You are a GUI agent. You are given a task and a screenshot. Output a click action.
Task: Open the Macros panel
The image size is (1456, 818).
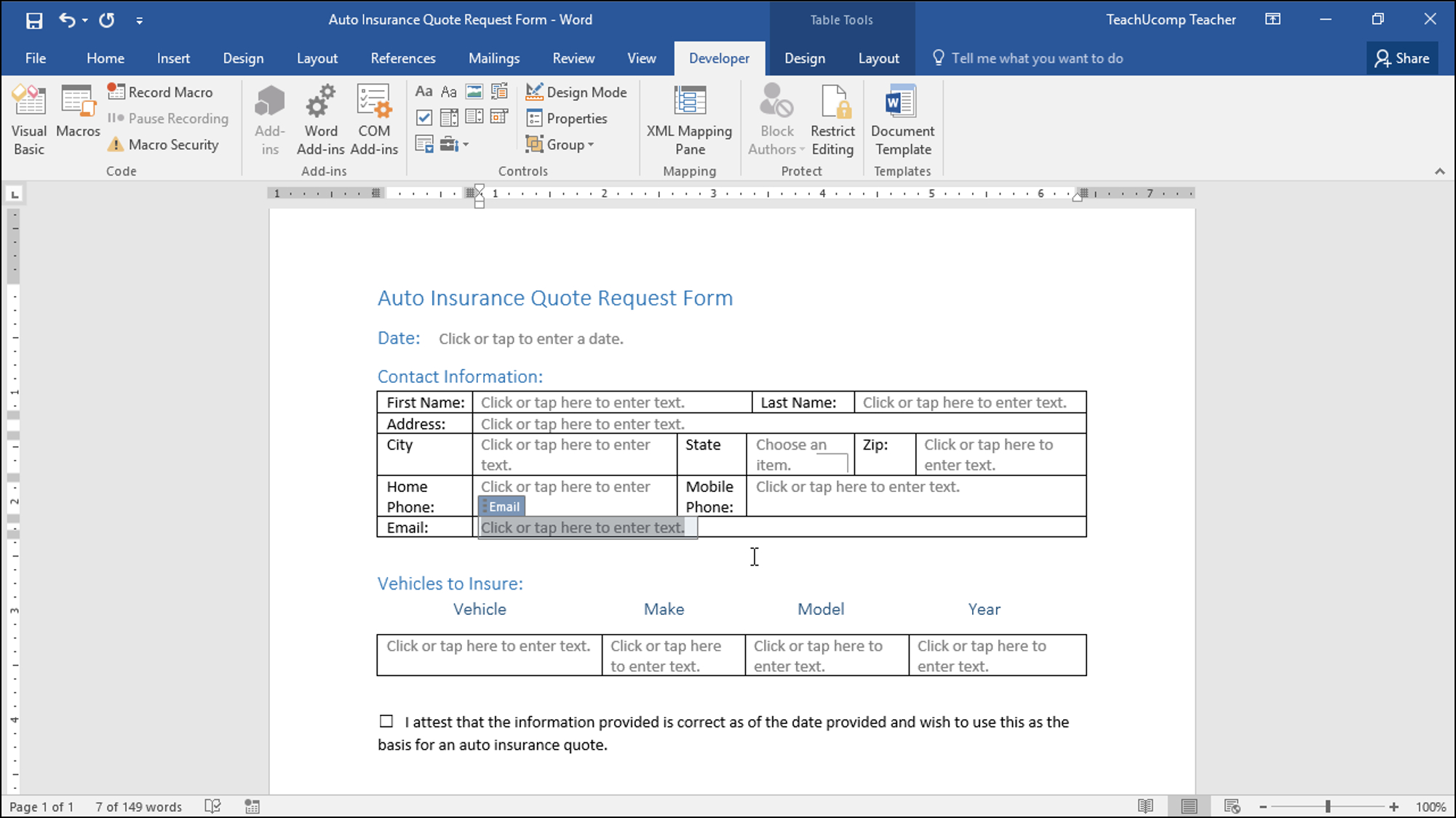tap(77, 118)
